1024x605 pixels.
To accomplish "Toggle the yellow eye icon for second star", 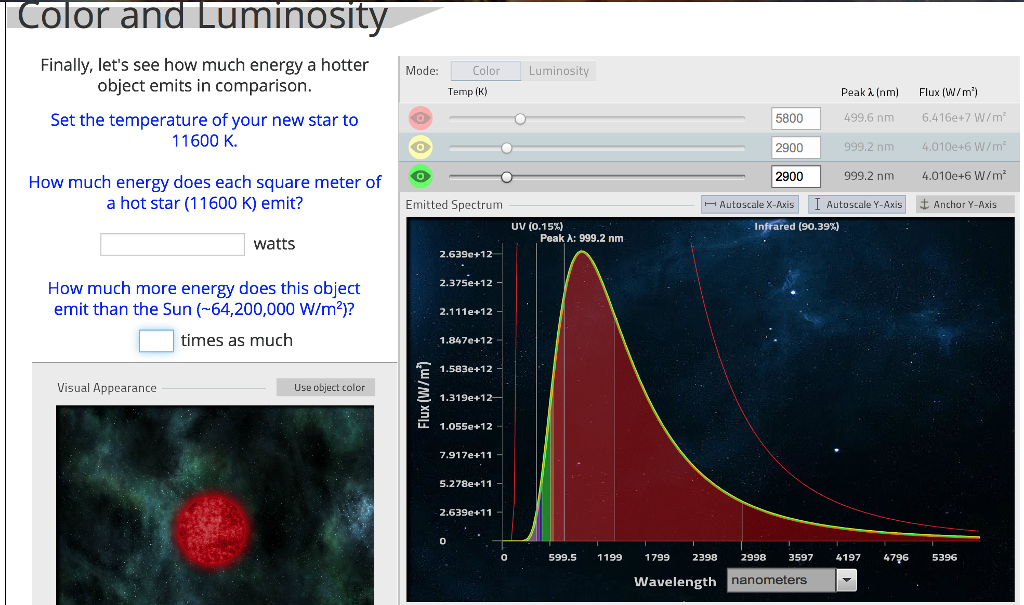I will (x=420, y=147).
